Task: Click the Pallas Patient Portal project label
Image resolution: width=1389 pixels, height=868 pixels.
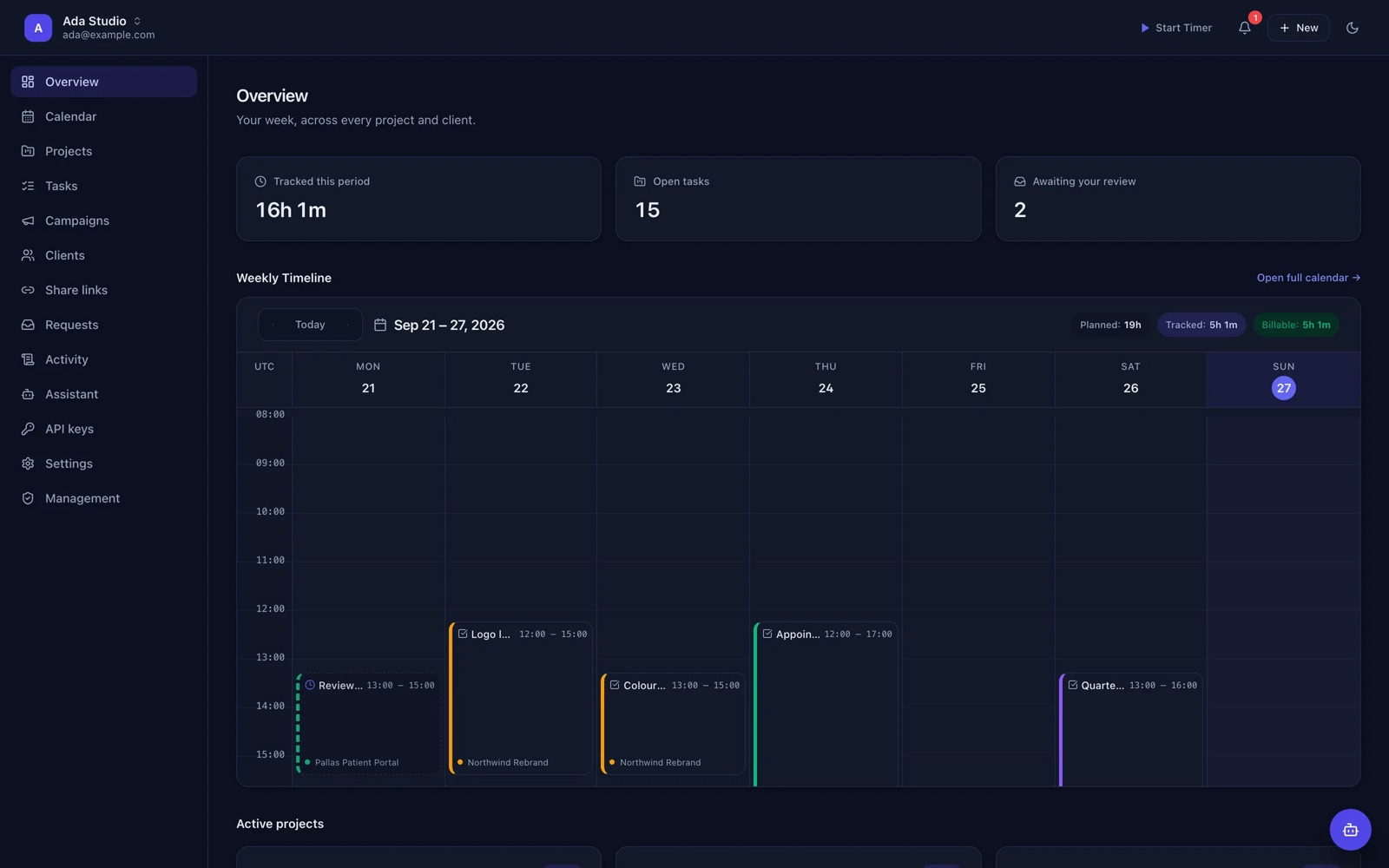Action: point(357,762)
